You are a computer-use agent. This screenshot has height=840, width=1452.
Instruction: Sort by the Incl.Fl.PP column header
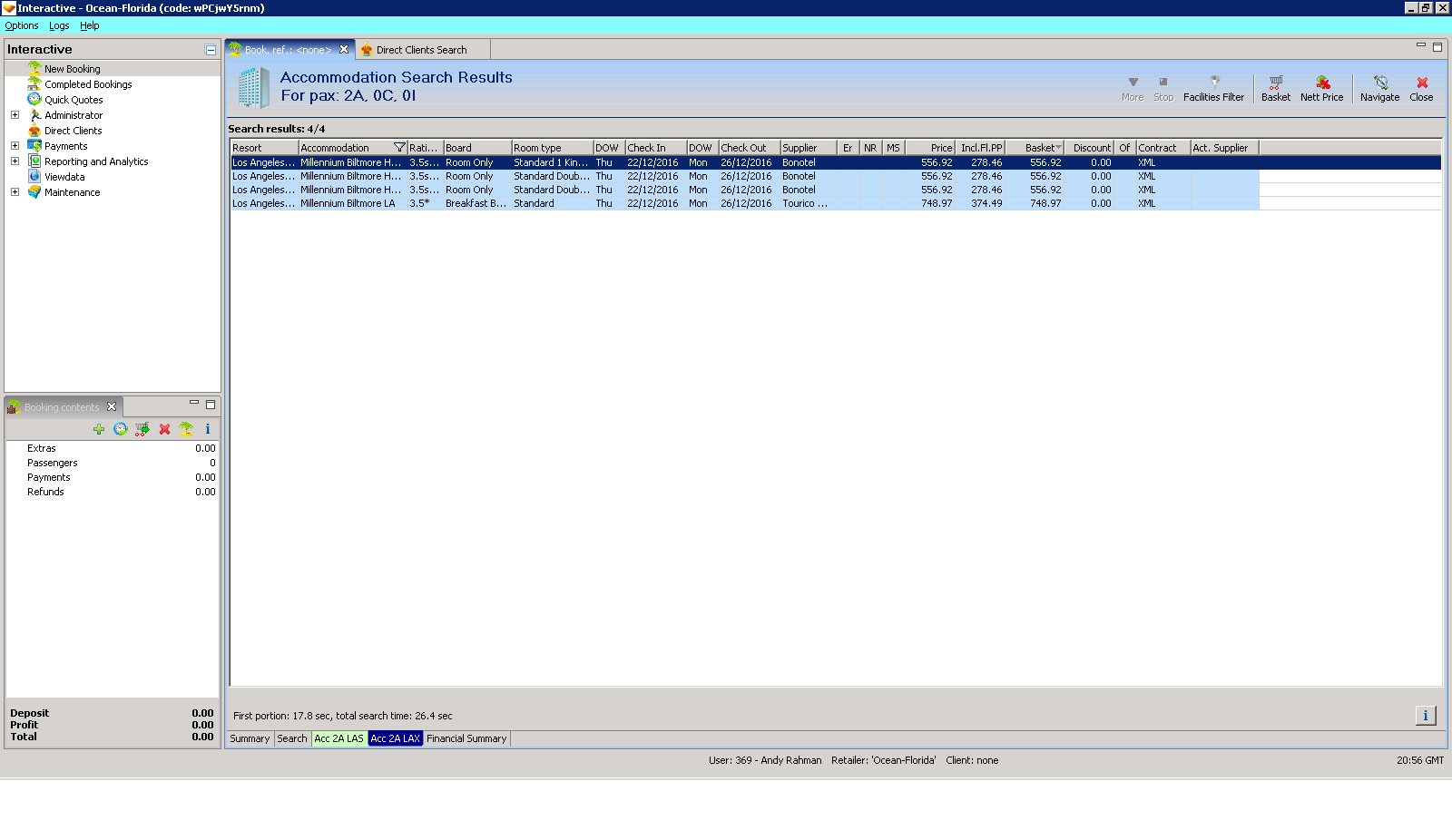click(x=980, y=148)
